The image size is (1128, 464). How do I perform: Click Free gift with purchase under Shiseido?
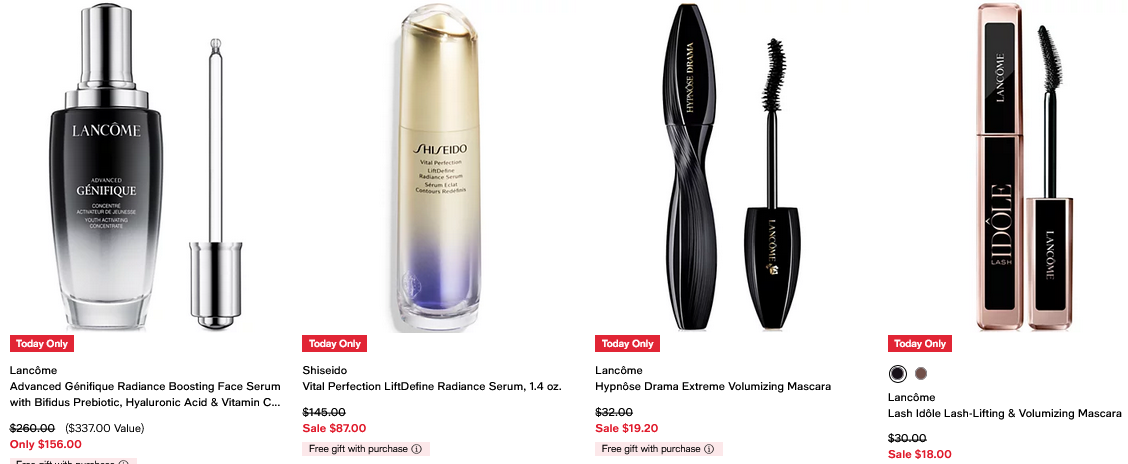[358, 449]
